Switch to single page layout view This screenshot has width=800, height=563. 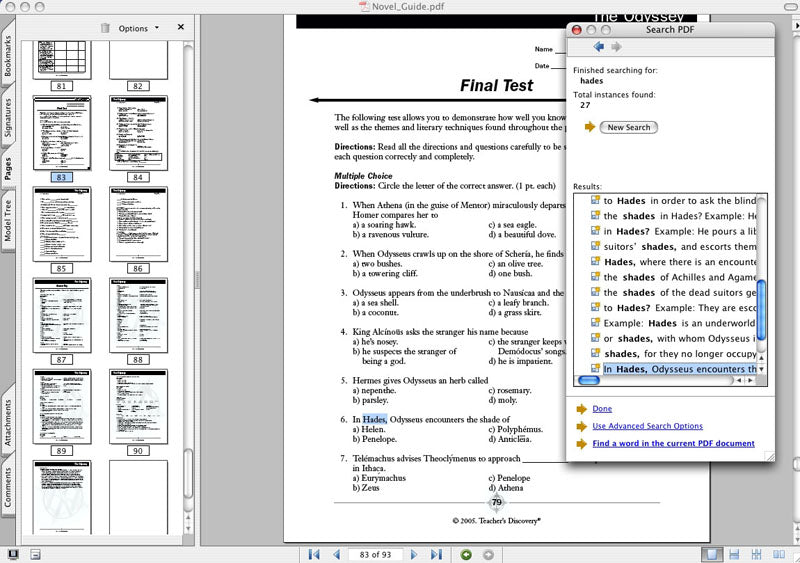pyautogui.click(x=713, y=554)
